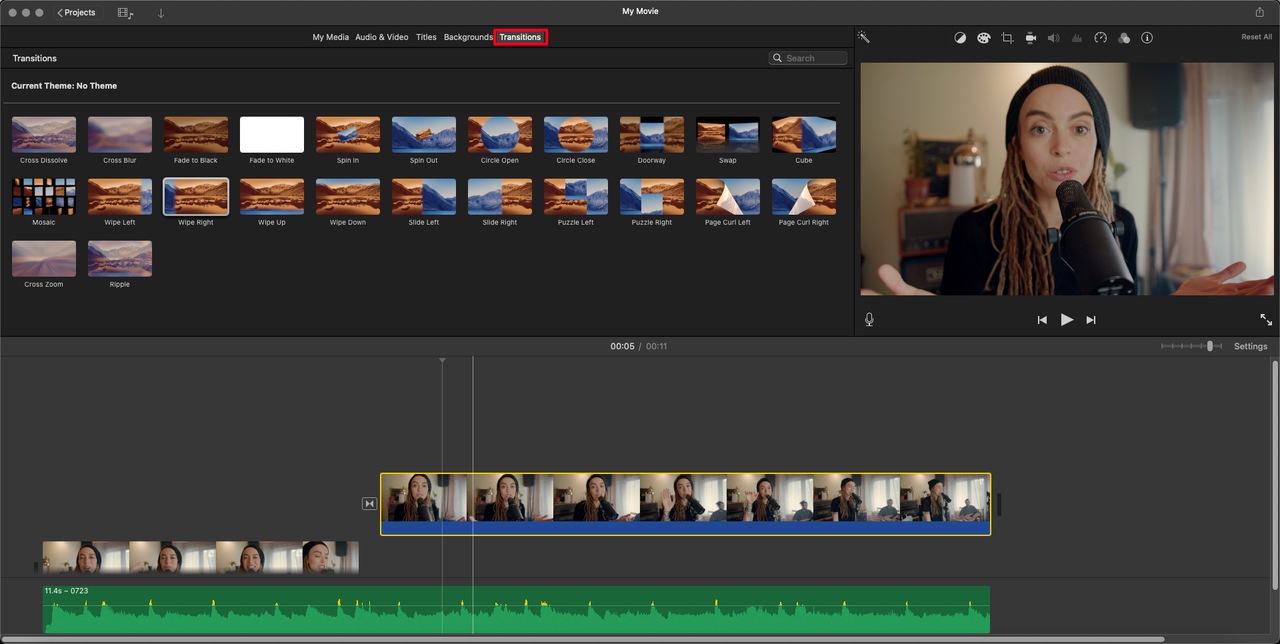Select the Fade to Black transition
1280x644 pixels.
click(x=196, y=134)
